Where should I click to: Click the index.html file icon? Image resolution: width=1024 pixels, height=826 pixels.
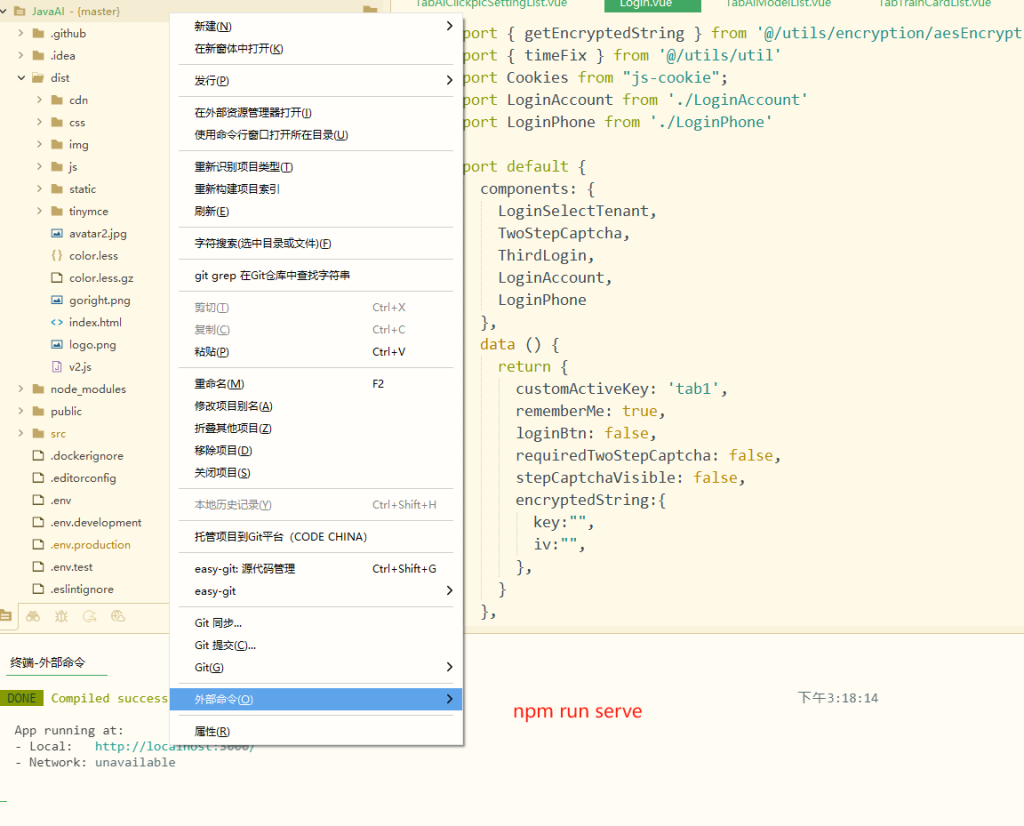[57, 322]
